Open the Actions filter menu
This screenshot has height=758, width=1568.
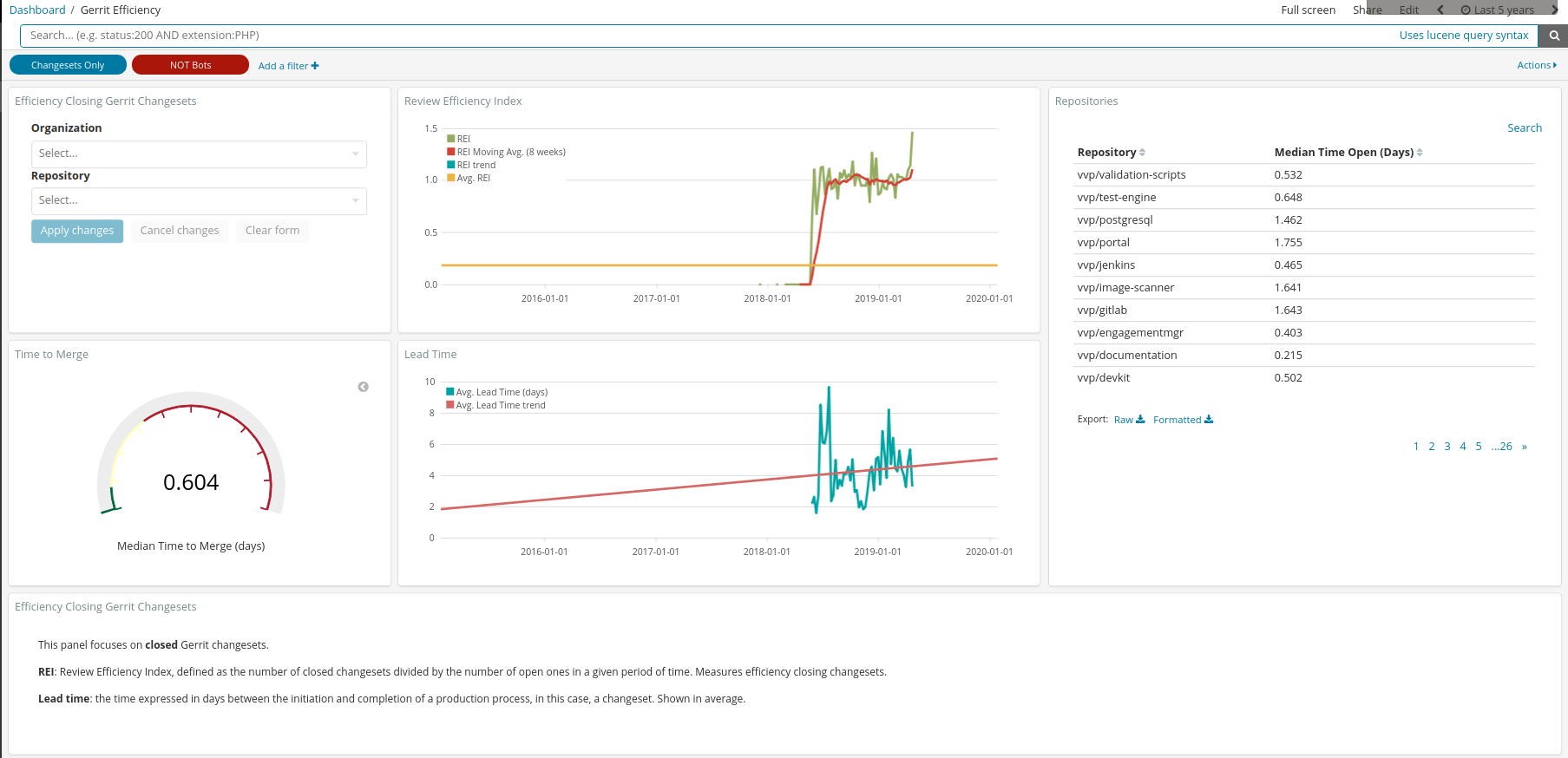tap(1536, 65)
